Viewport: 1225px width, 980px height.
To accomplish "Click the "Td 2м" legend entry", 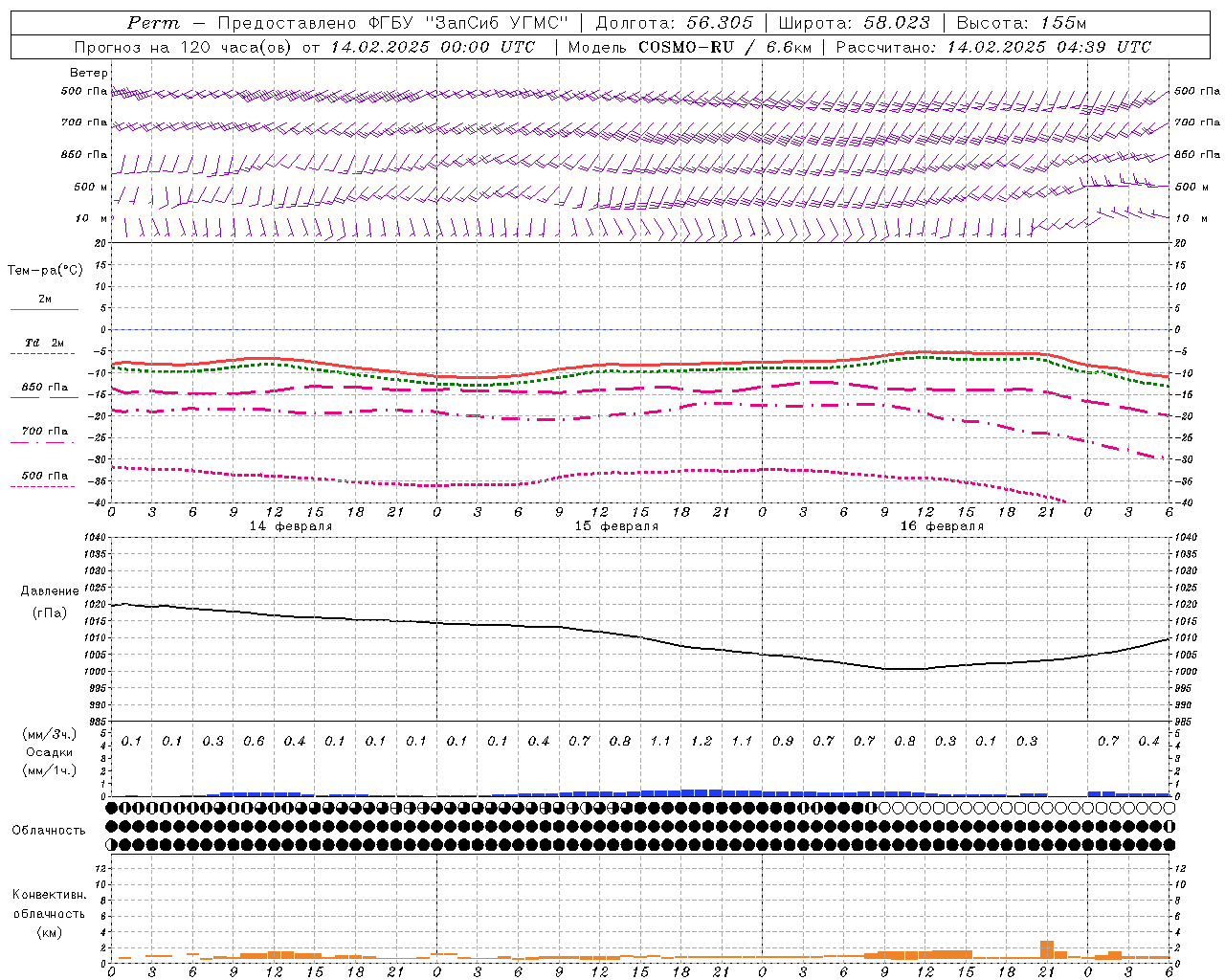I will tap(44, 343).
